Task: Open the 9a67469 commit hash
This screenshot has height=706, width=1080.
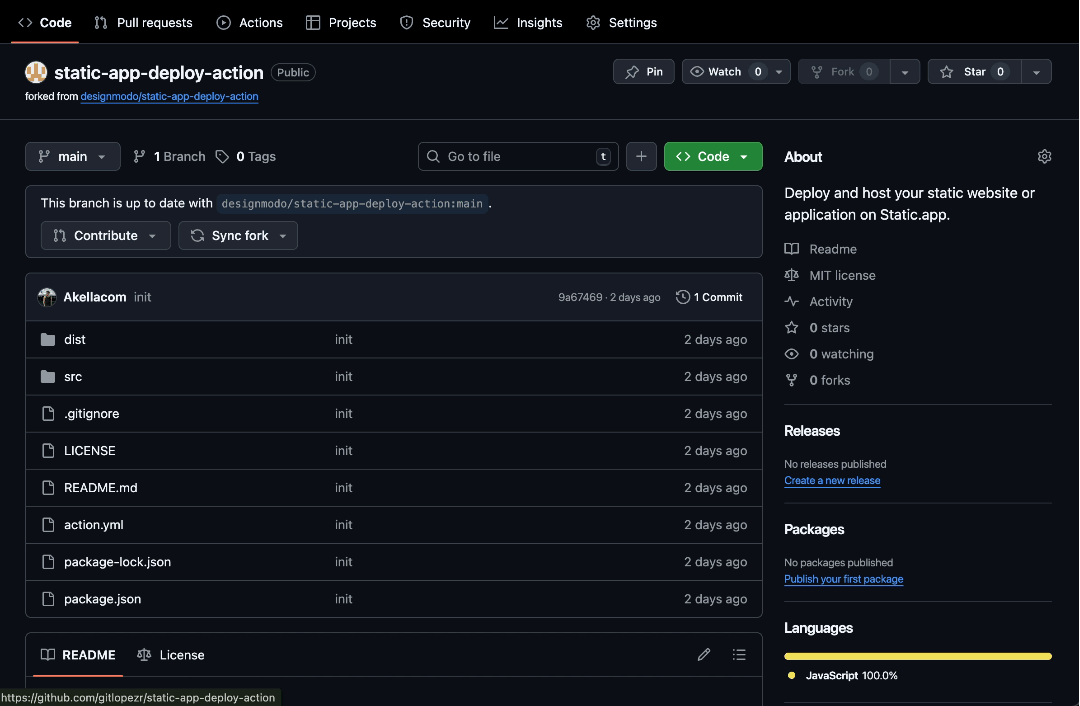Action: click(x=580, y=297)
